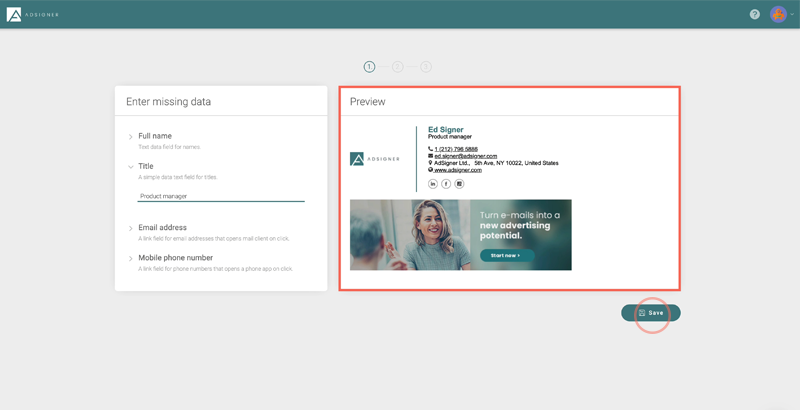Go to step 2 indicator
This screenshot has width=800, height=410.
[x=397, y=67]
